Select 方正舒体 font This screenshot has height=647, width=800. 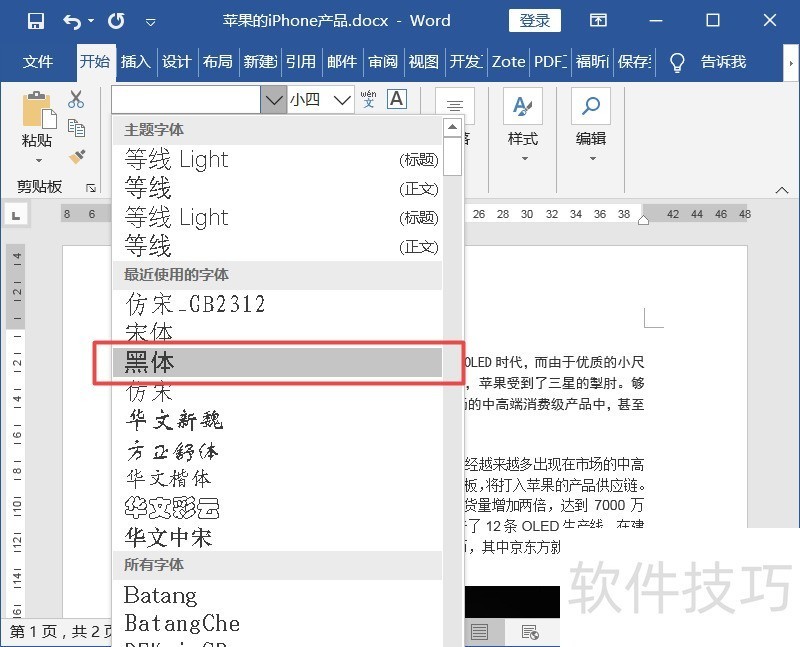[x=277, y=450]
